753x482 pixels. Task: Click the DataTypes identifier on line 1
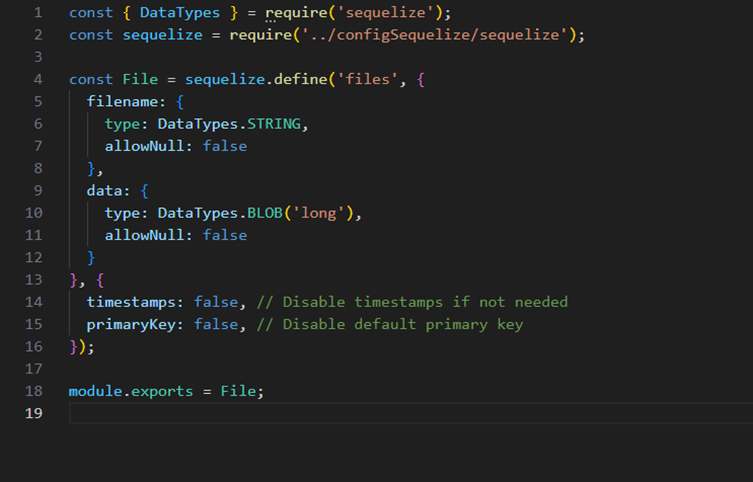coord(180,13)
